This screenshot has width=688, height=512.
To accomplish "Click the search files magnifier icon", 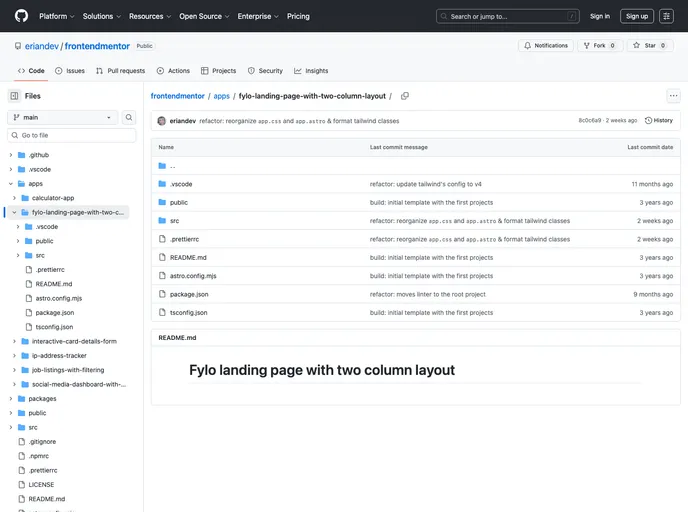I will [x=129, y=117].
